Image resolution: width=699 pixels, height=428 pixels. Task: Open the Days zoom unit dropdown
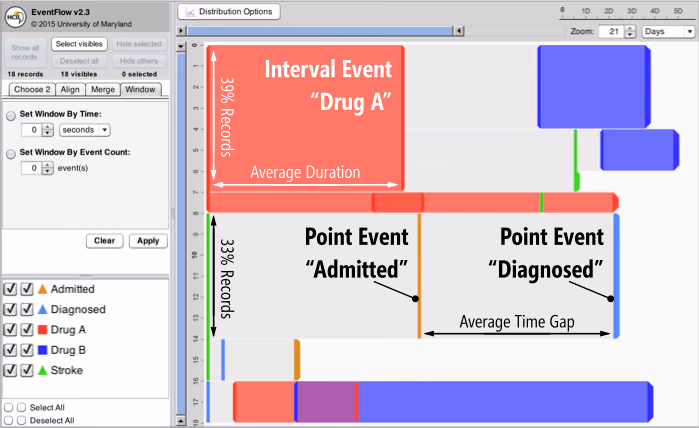tap(668, 31)
